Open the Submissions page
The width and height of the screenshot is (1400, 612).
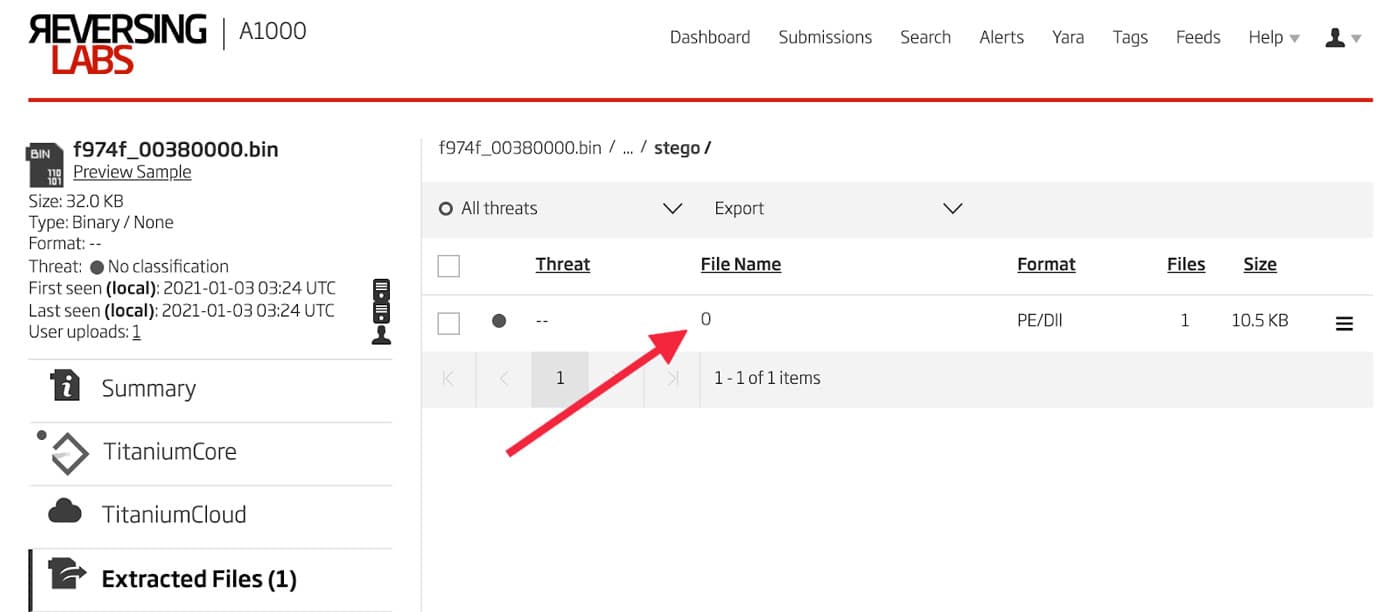tap(825, 37)
